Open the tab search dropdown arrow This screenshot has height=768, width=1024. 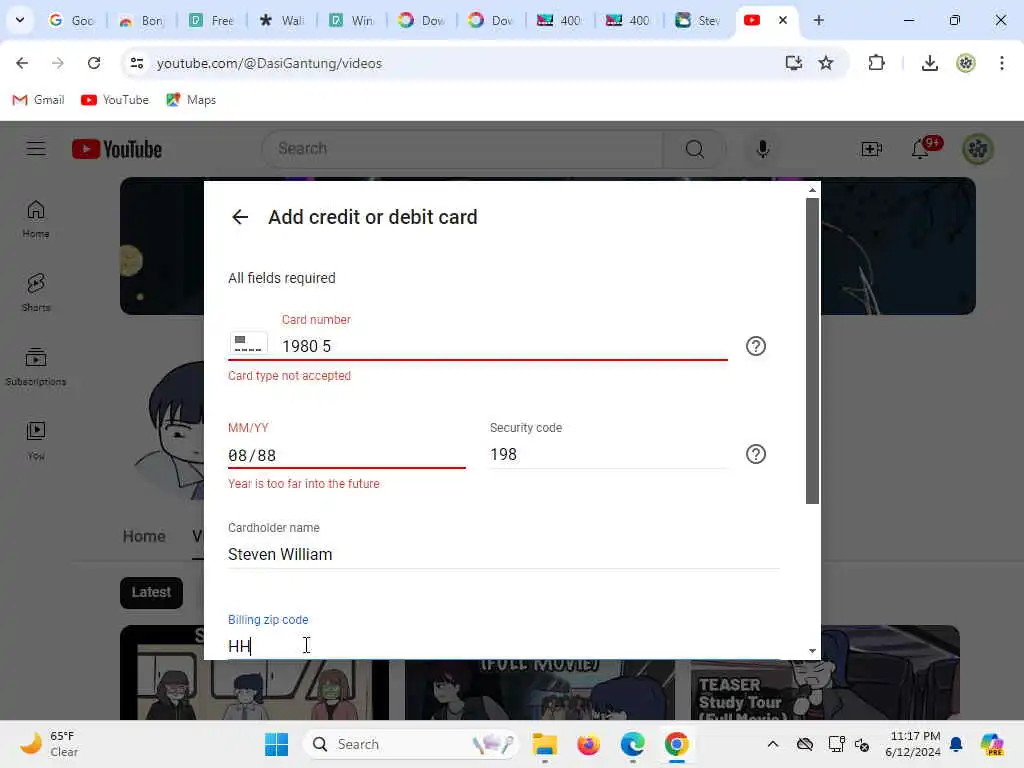(20, 20)
